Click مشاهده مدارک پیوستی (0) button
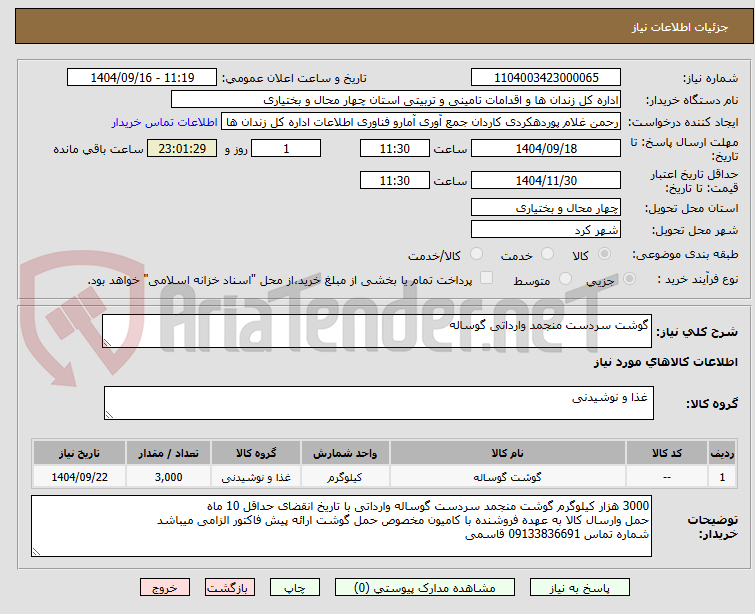 pyautogui.click(x=425, y=588)
